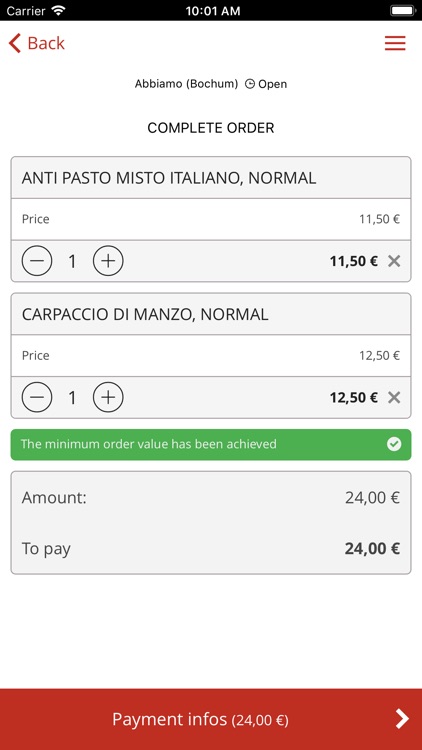Tap the Back chevron arrow

click(x=15, y=43)
